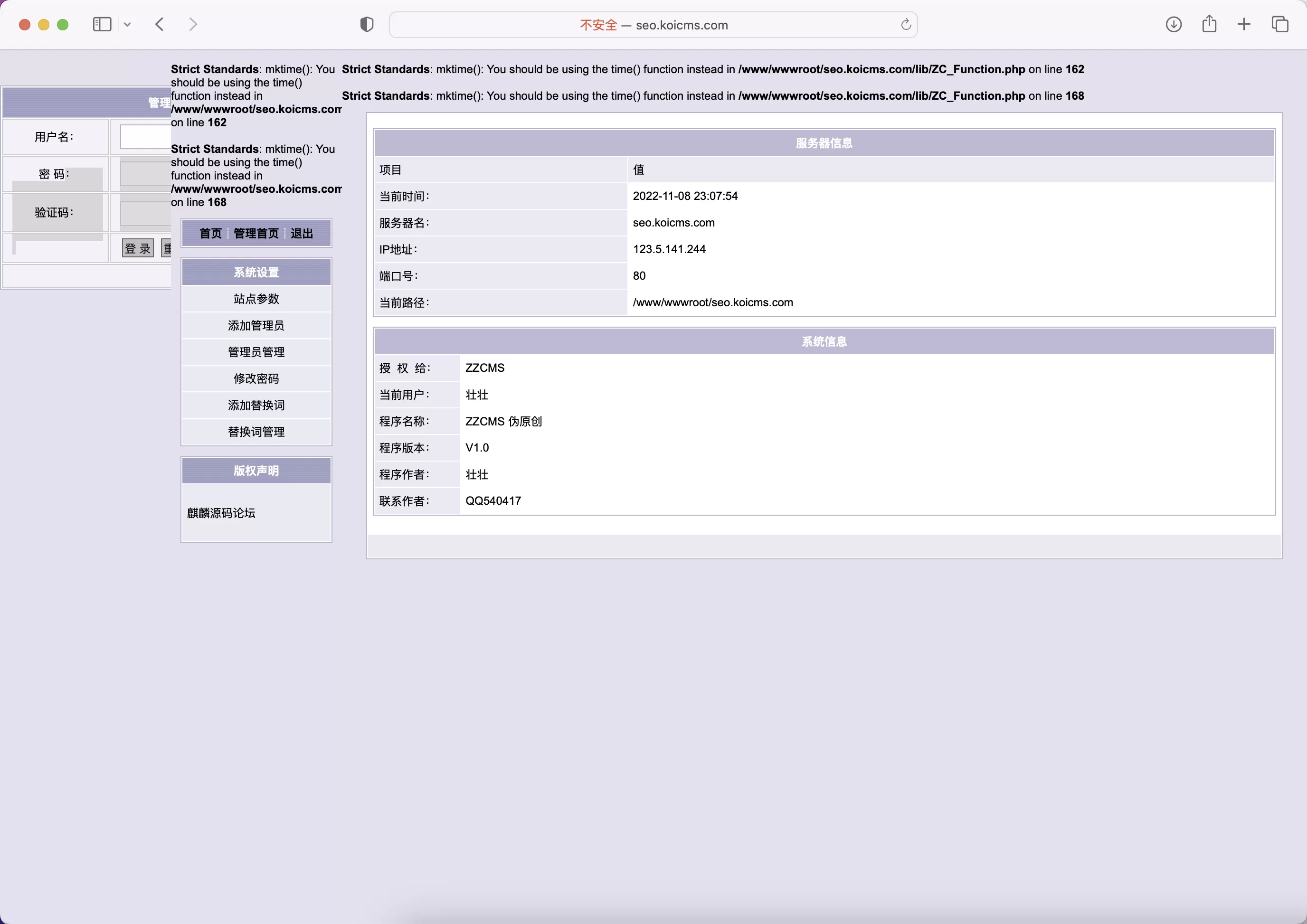Click the 版权声明 panel header
Image resolution: width=1307 pixels, height=924 pixels.
[256, 471]
